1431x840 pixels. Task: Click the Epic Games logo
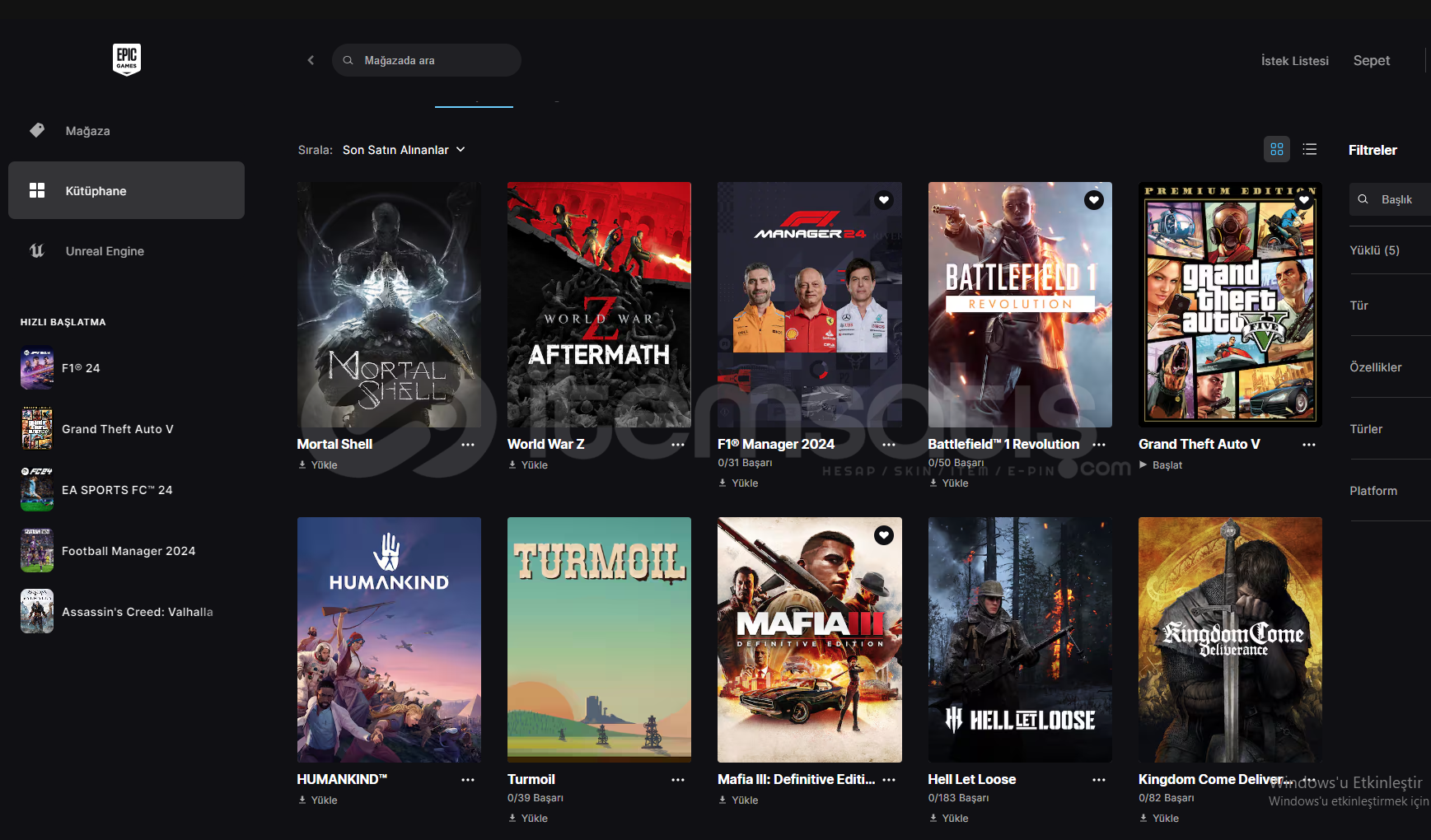coord(127,59)
